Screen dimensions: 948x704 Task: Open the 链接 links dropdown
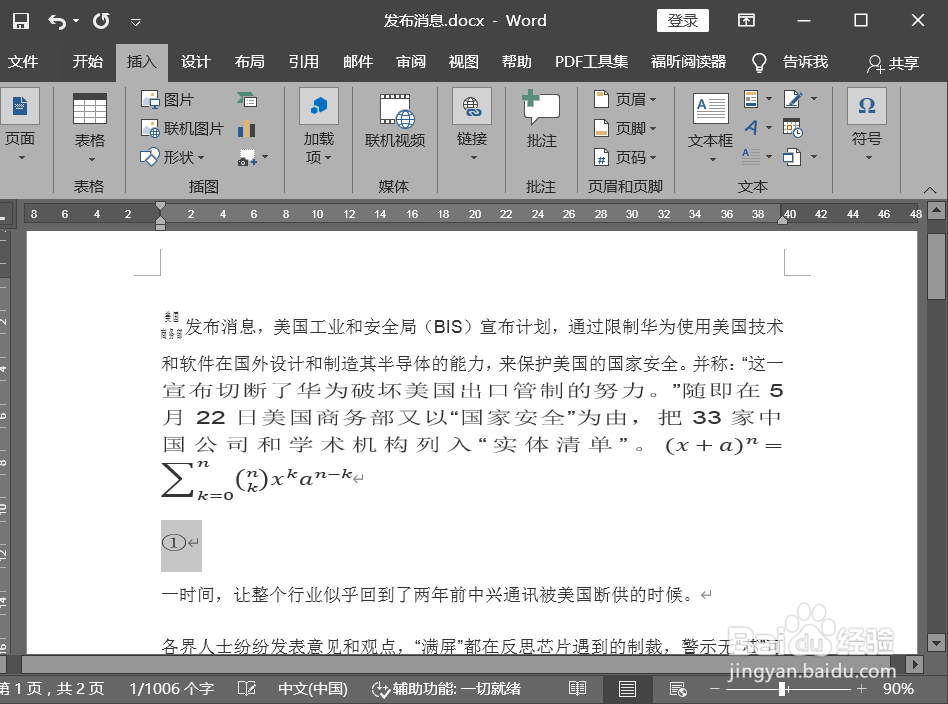click(x=472, y=125)
